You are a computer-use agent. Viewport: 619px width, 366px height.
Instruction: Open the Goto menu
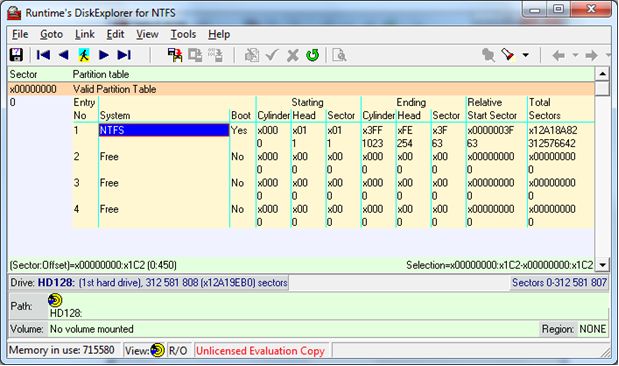click(x=51, y=34)
